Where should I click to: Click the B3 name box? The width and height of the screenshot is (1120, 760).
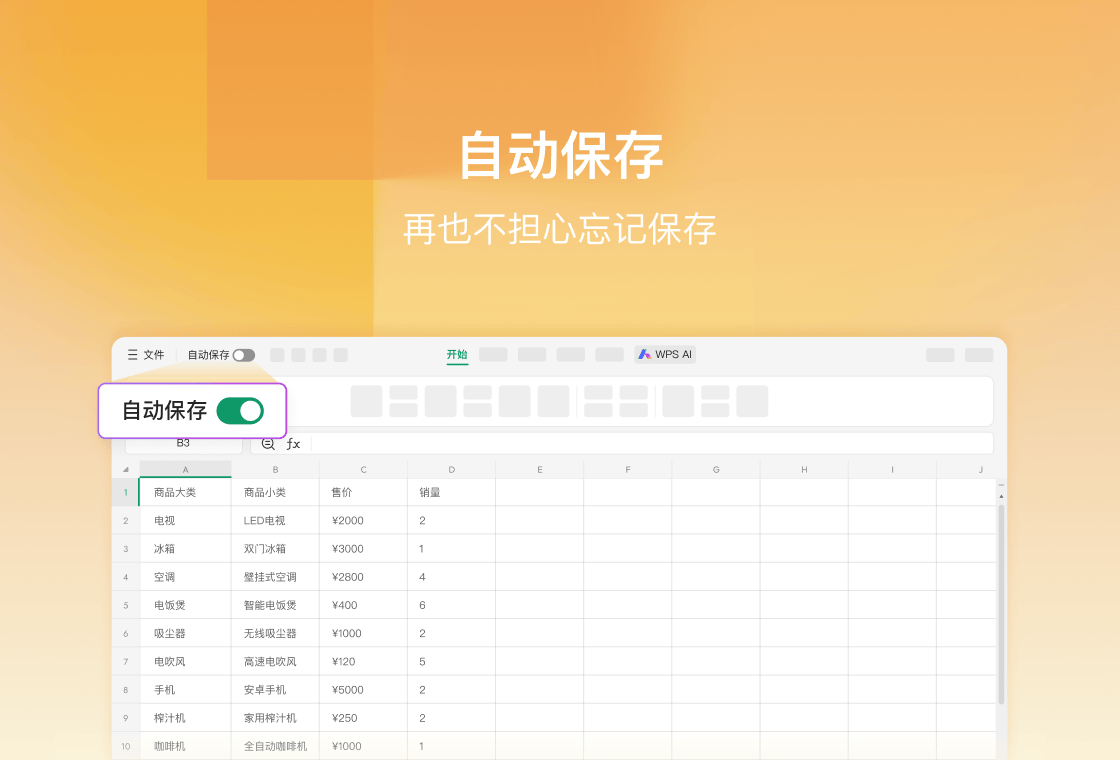coord(183,443)
